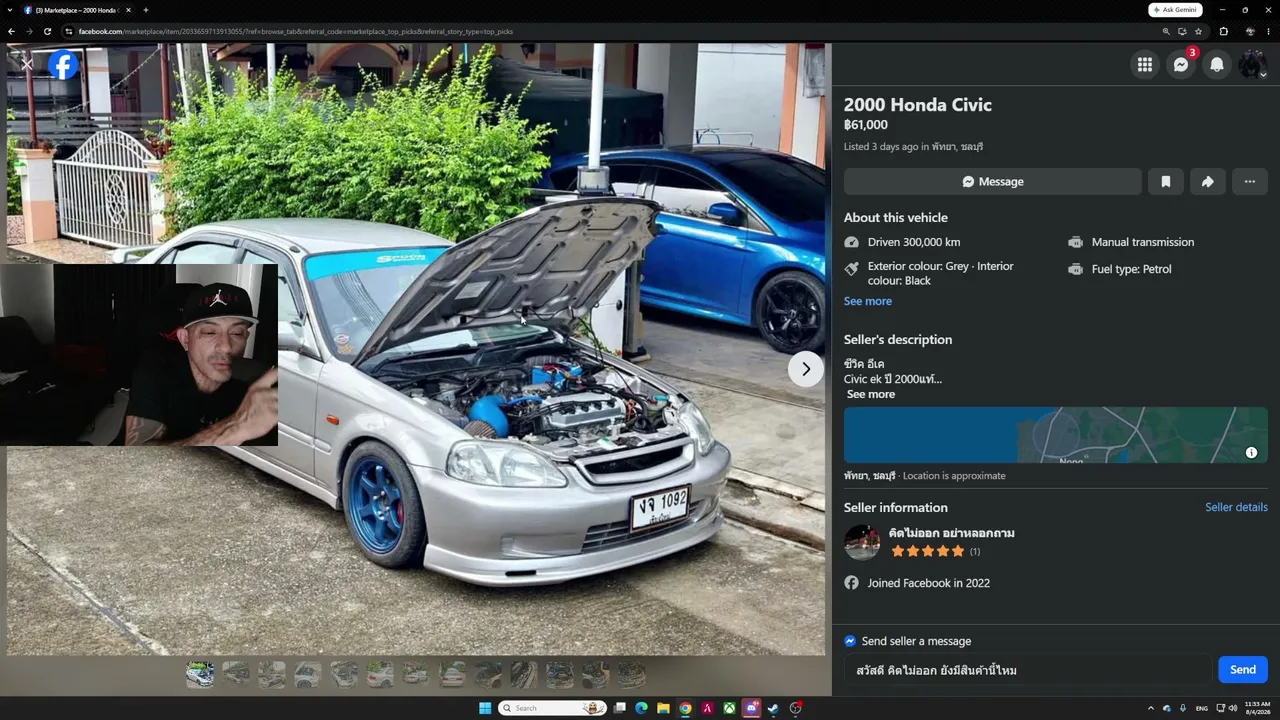Reload the page
Viewport: 1280px width, 720px height.
[47, 31]
